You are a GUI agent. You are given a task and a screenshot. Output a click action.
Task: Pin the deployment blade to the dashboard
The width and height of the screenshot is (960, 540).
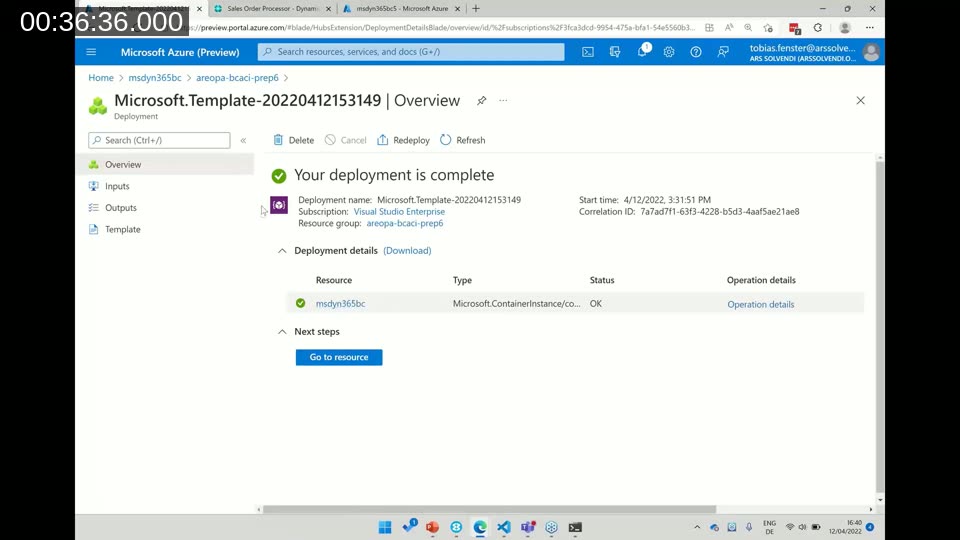[x=482, y=100]
